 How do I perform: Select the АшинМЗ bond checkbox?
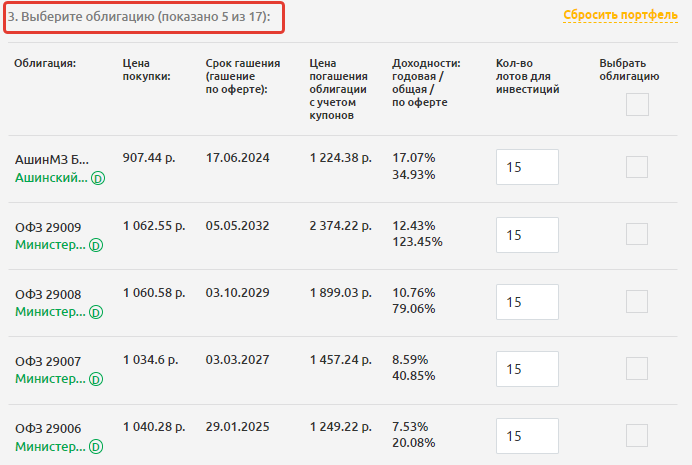click(637, 167)
